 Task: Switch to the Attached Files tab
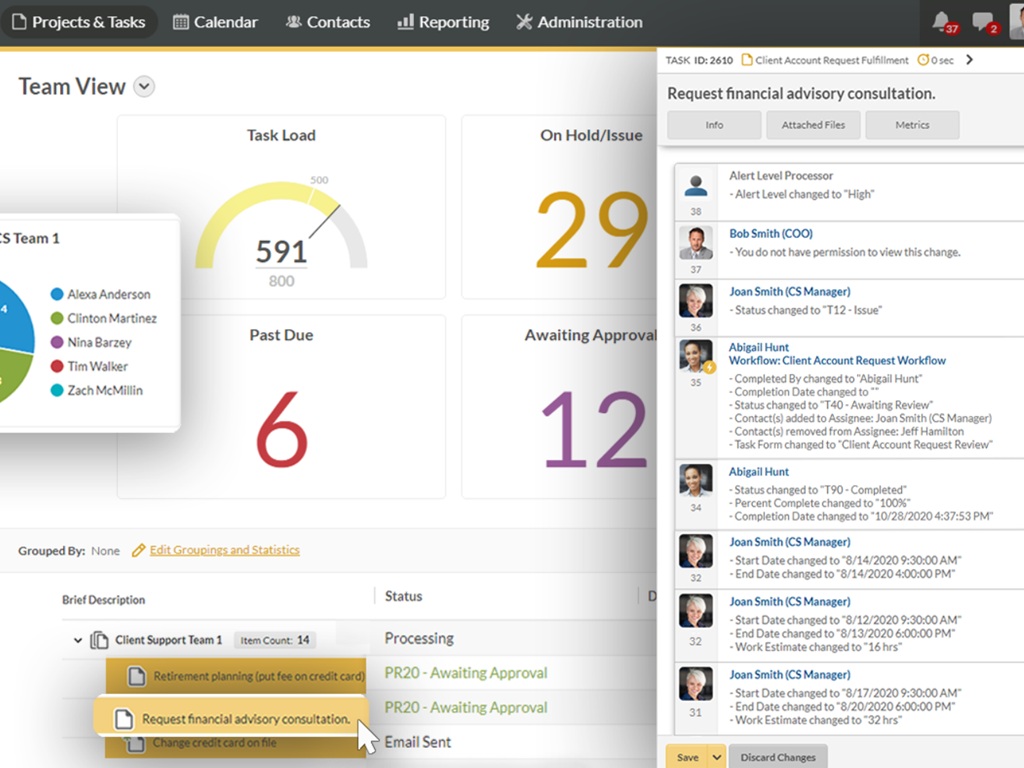click(x=813, y=125)
